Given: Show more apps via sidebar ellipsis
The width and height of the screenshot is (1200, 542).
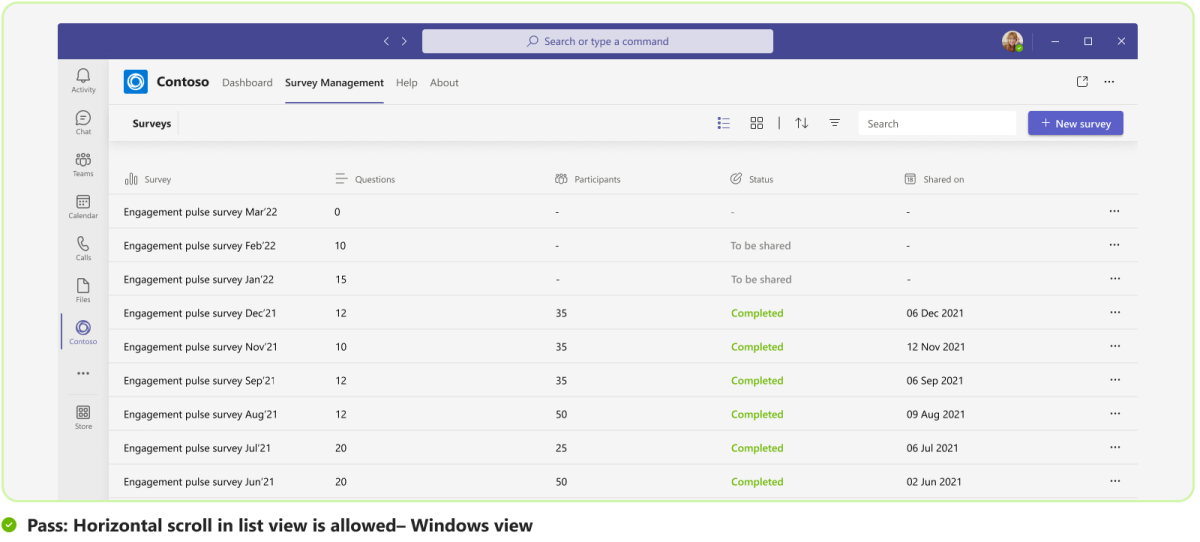Looking at the screenshot, I should 83,373.
